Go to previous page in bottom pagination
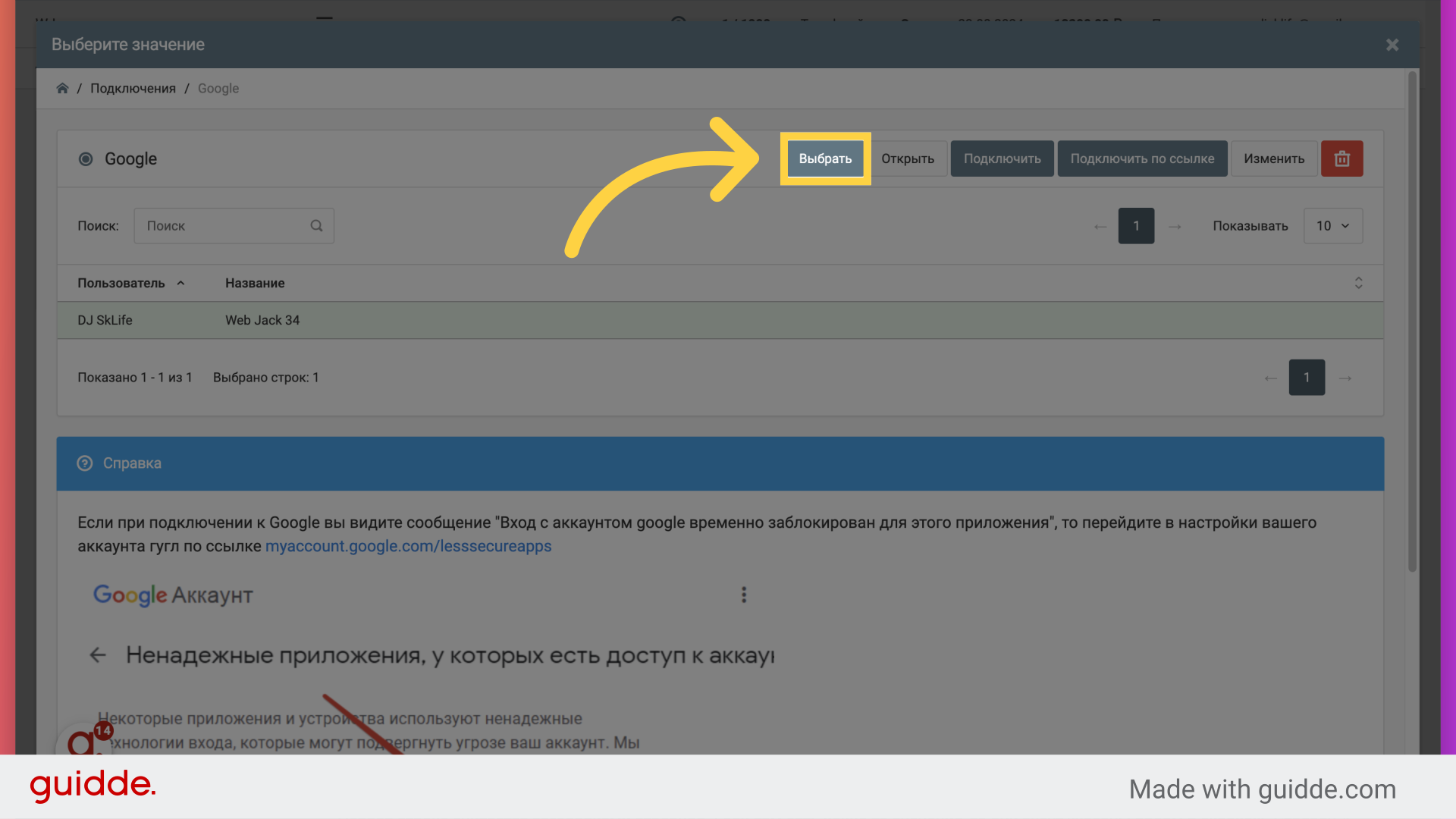 1271,378
